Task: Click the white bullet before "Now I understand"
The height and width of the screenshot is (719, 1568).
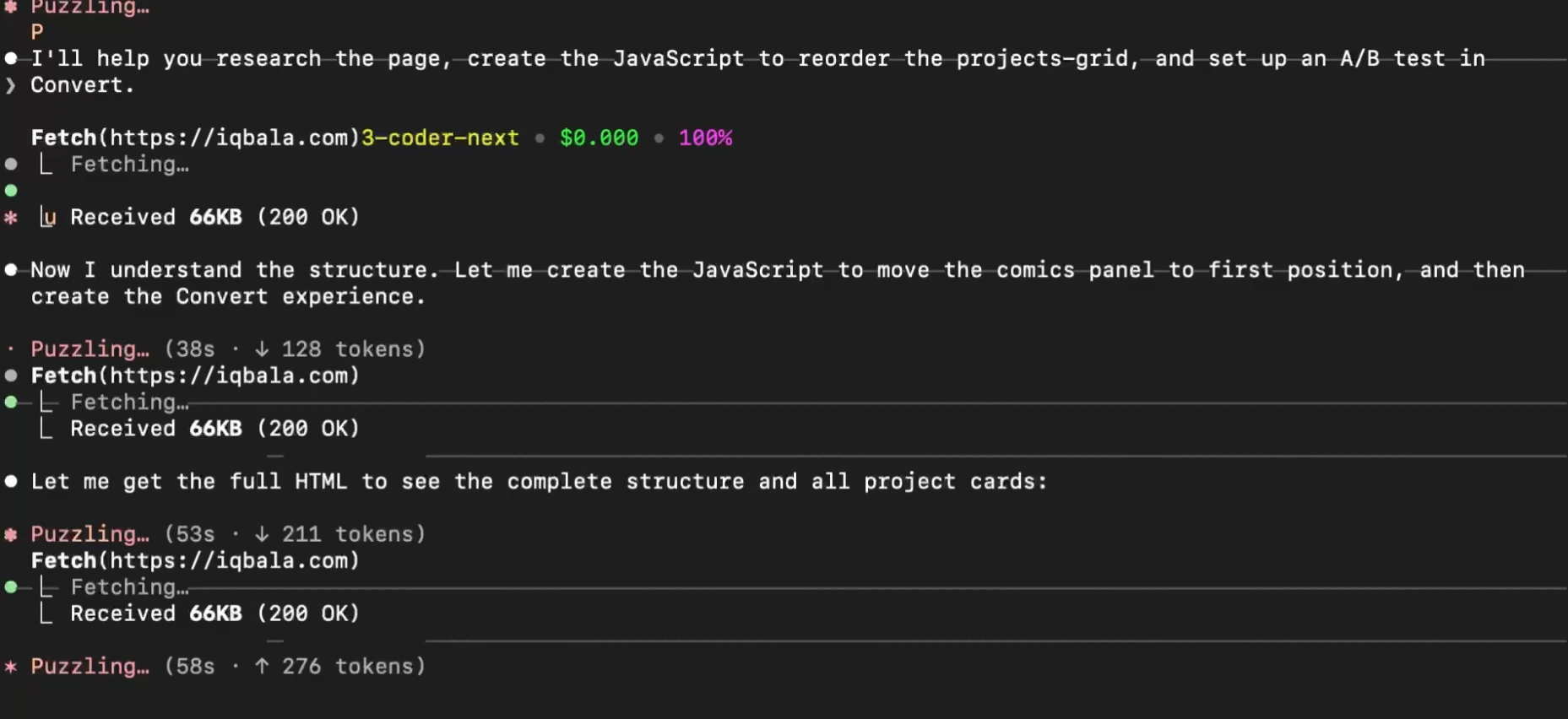Action: (x=11, y=270)
